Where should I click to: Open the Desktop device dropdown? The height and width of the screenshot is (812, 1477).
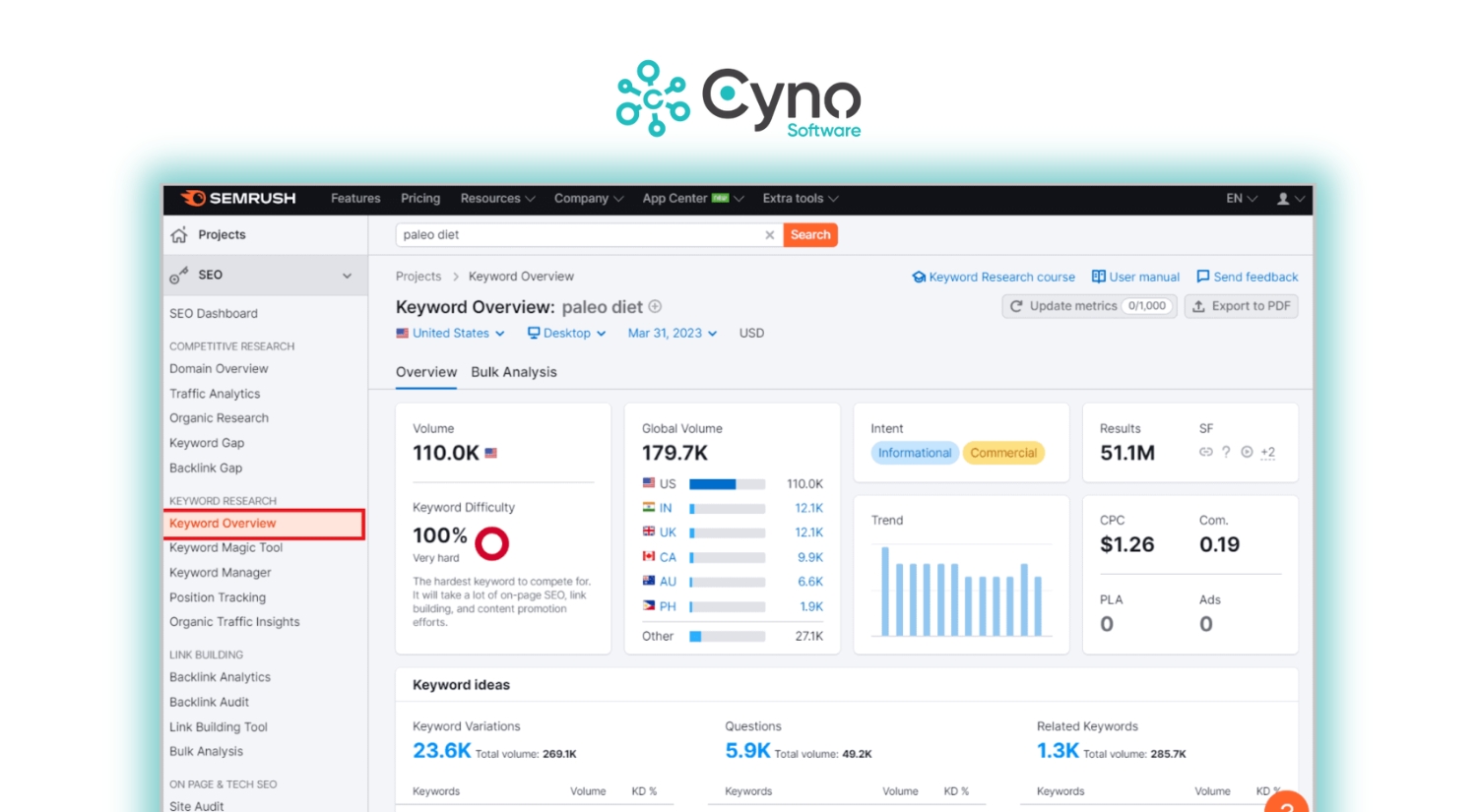pyautogui.click(x=566, y=333)
